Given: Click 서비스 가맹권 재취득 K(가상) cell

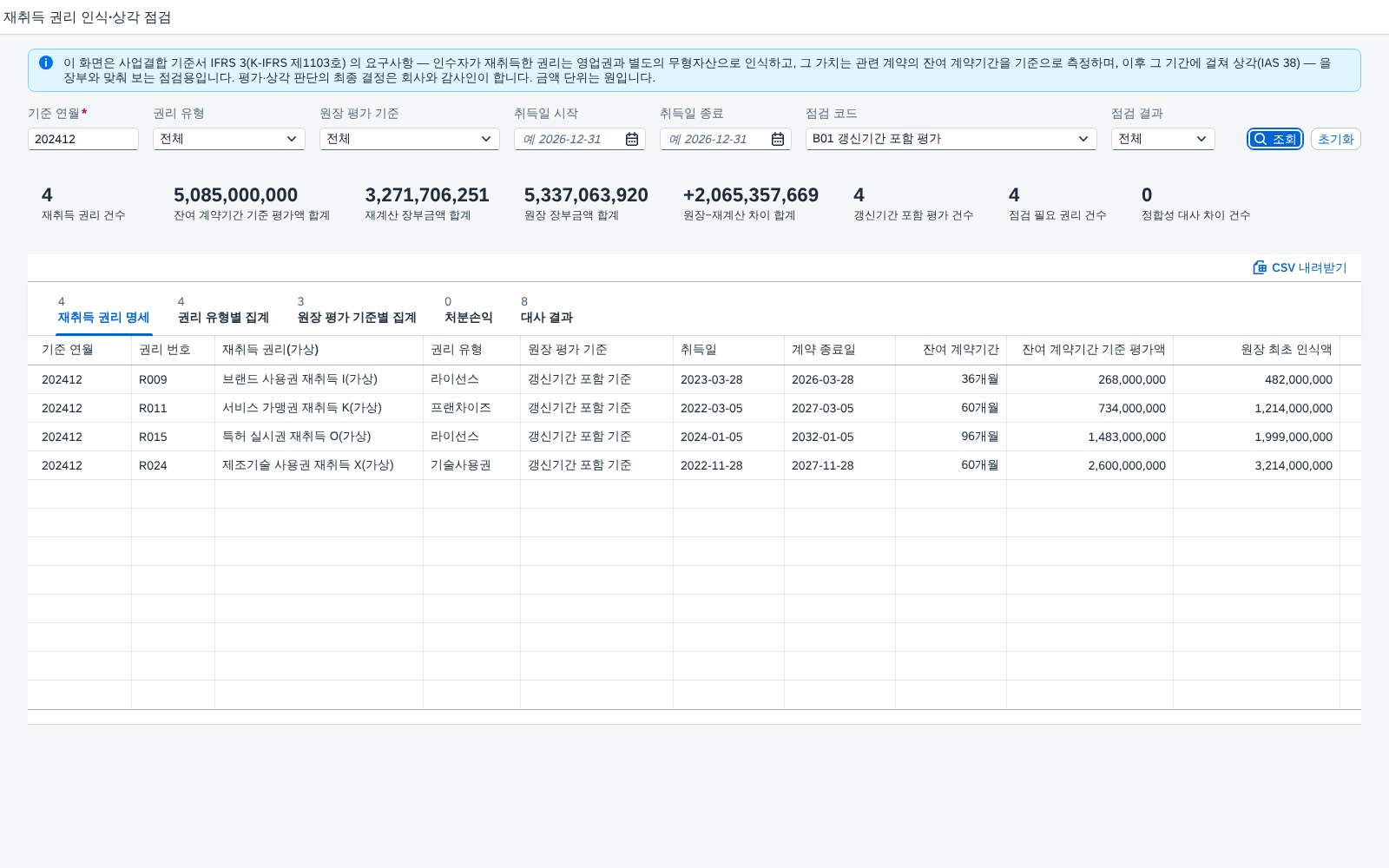Looking at the screenshot, I should point(319,408).
